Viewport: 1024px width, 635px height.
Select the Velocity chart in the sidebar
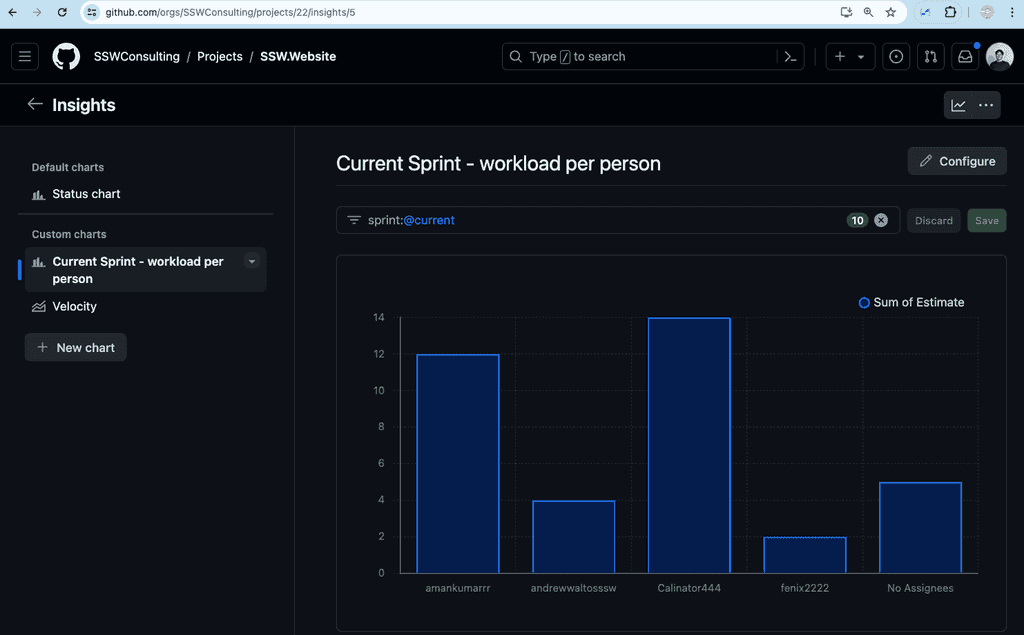tap(75, 306)
